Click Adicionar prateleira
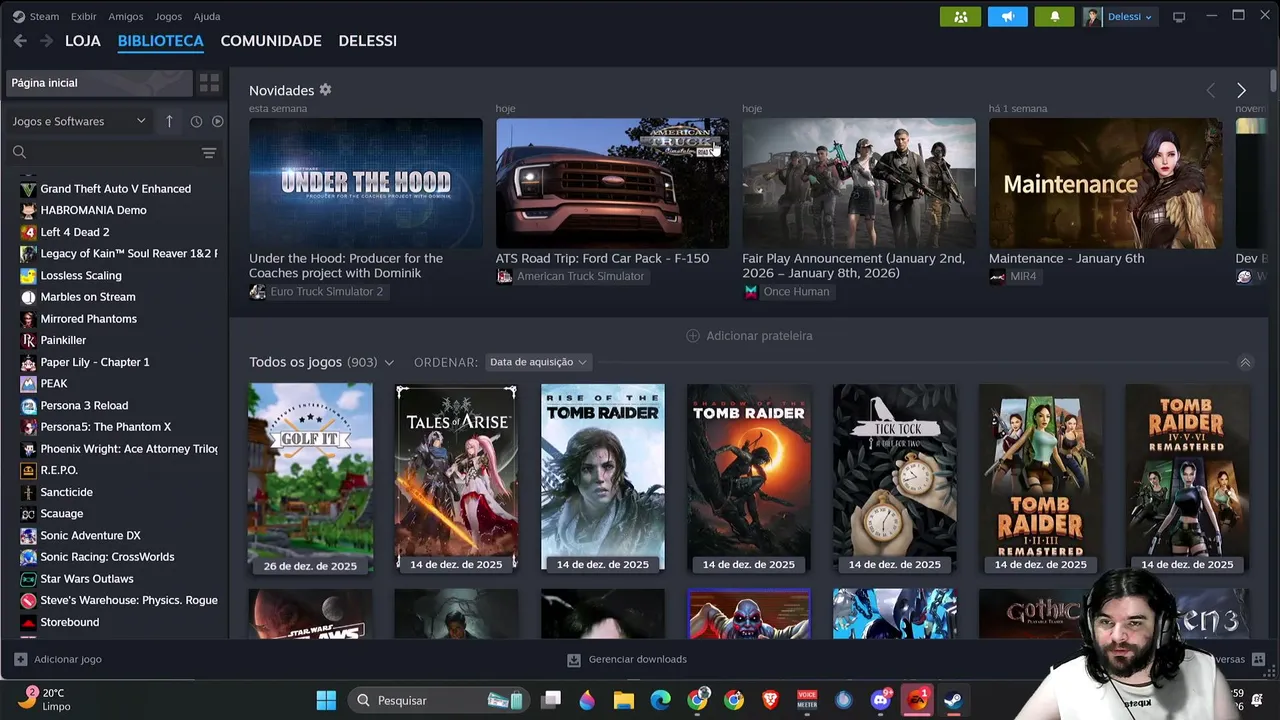Viewport: 1280px width, 720px height. coord(749,336)
